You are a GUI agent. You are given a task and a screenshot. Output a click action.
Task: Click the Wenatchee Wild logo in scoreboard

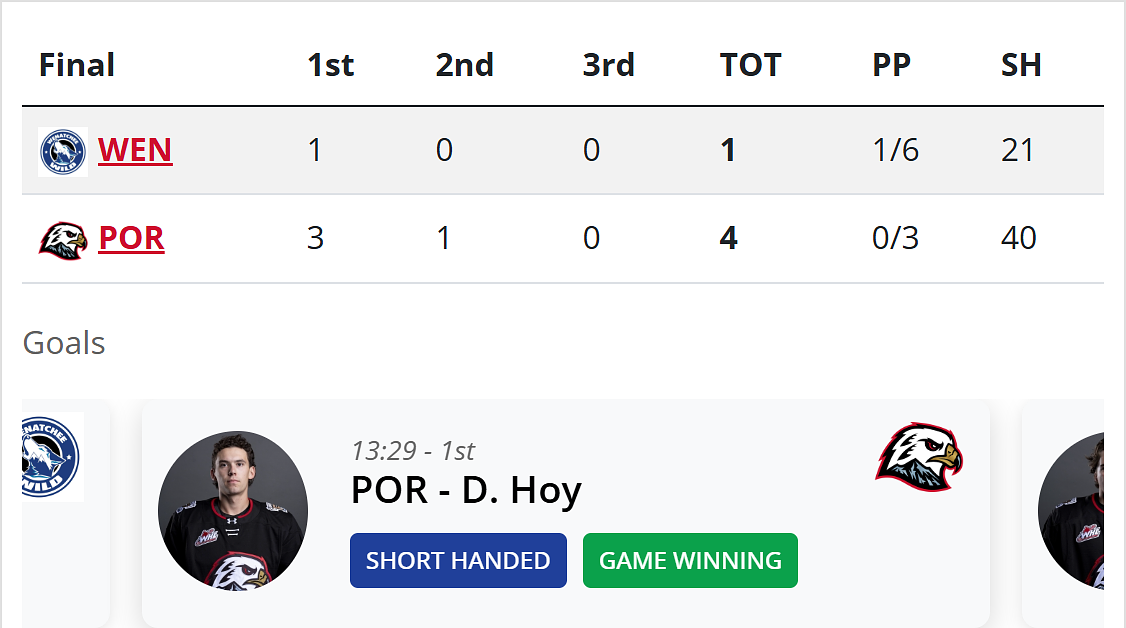tap(63, 151)
